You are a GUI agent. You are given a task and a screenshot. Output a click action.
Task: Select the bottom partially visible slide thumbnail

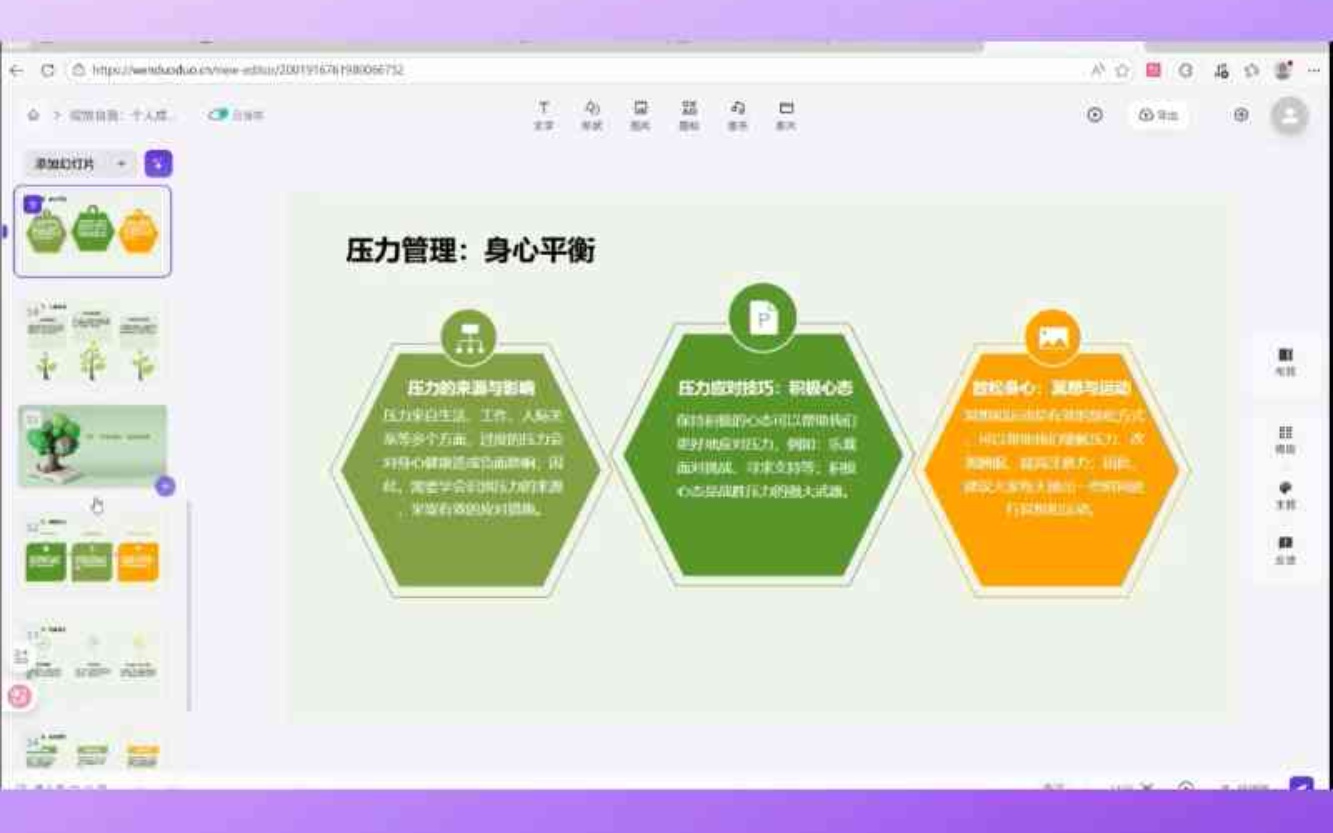(92, 749)
